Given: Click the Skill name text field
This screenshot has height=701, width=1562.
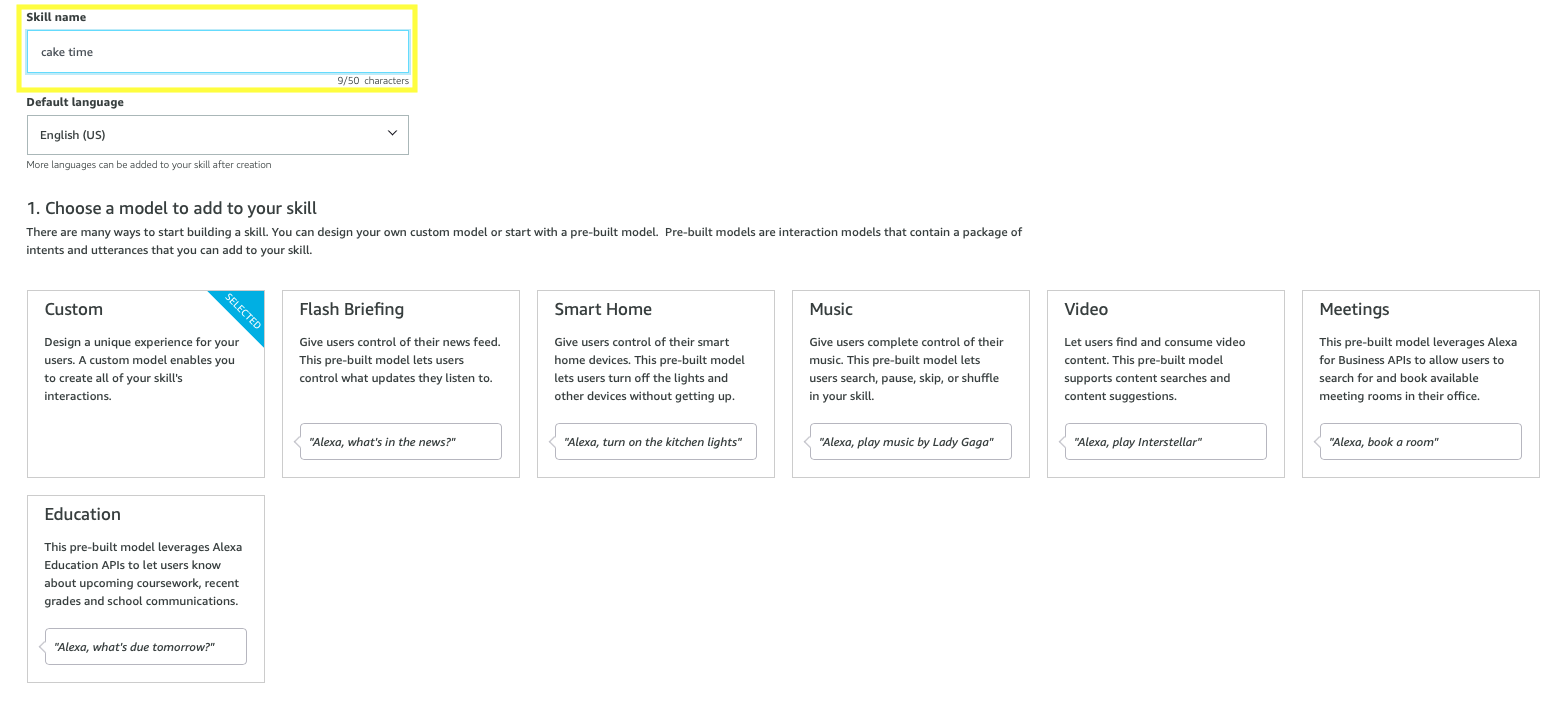Looking at the screenshot, I should pyautogui.click(x=217, y=52).
